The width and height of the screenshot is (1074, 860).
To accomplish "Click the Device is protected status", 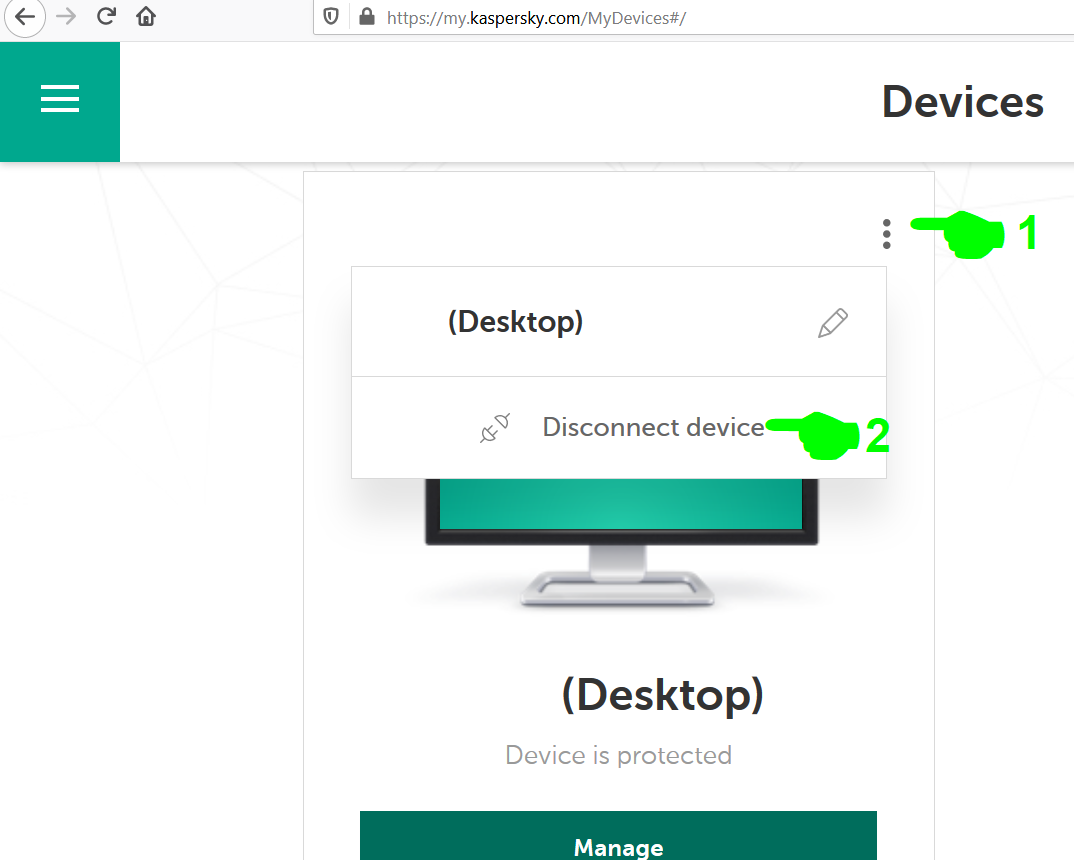I will (x=619, y=755).
